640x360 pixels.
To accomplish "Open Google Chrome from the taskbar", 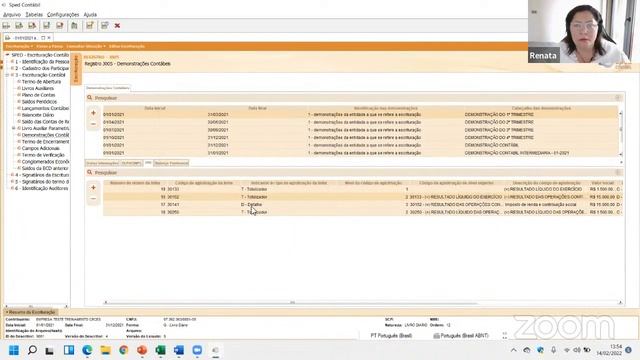I will coord(124,350).
